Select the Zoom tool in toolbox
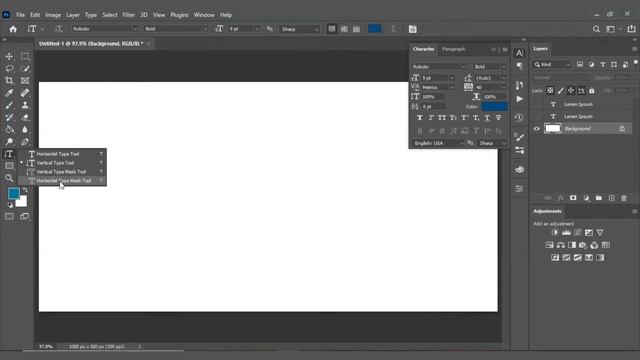The height and width of the screenshot is (360, 640). 9,178
